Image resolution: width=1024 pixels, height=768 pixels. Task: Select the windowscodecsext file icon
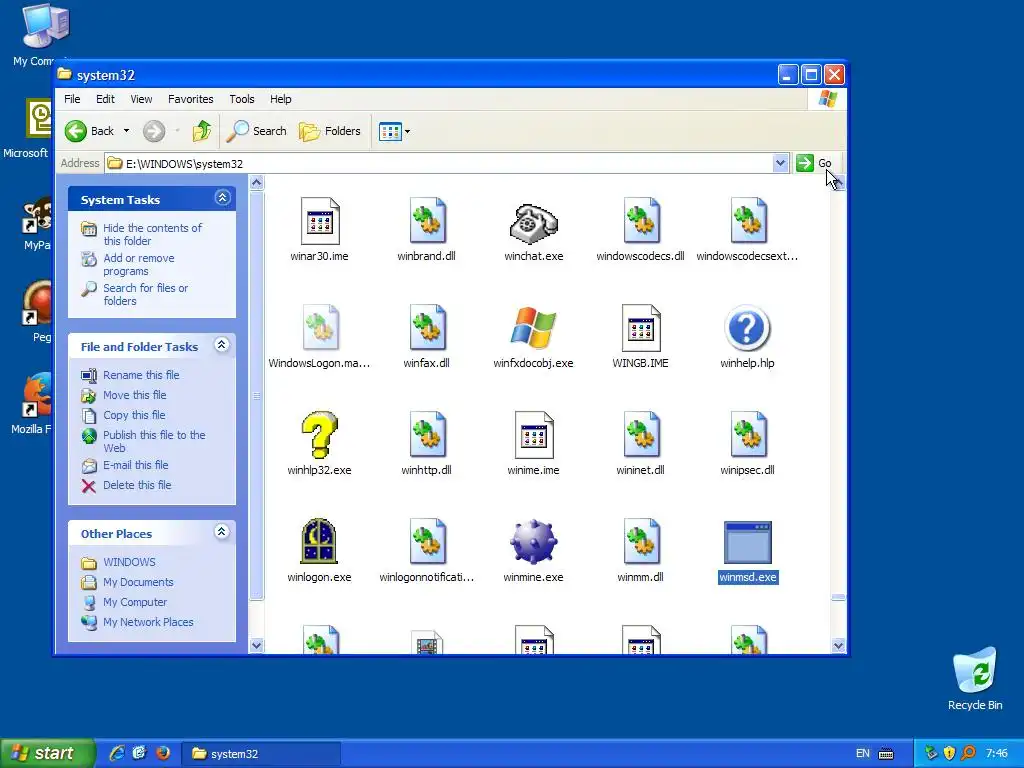point(748,221)
